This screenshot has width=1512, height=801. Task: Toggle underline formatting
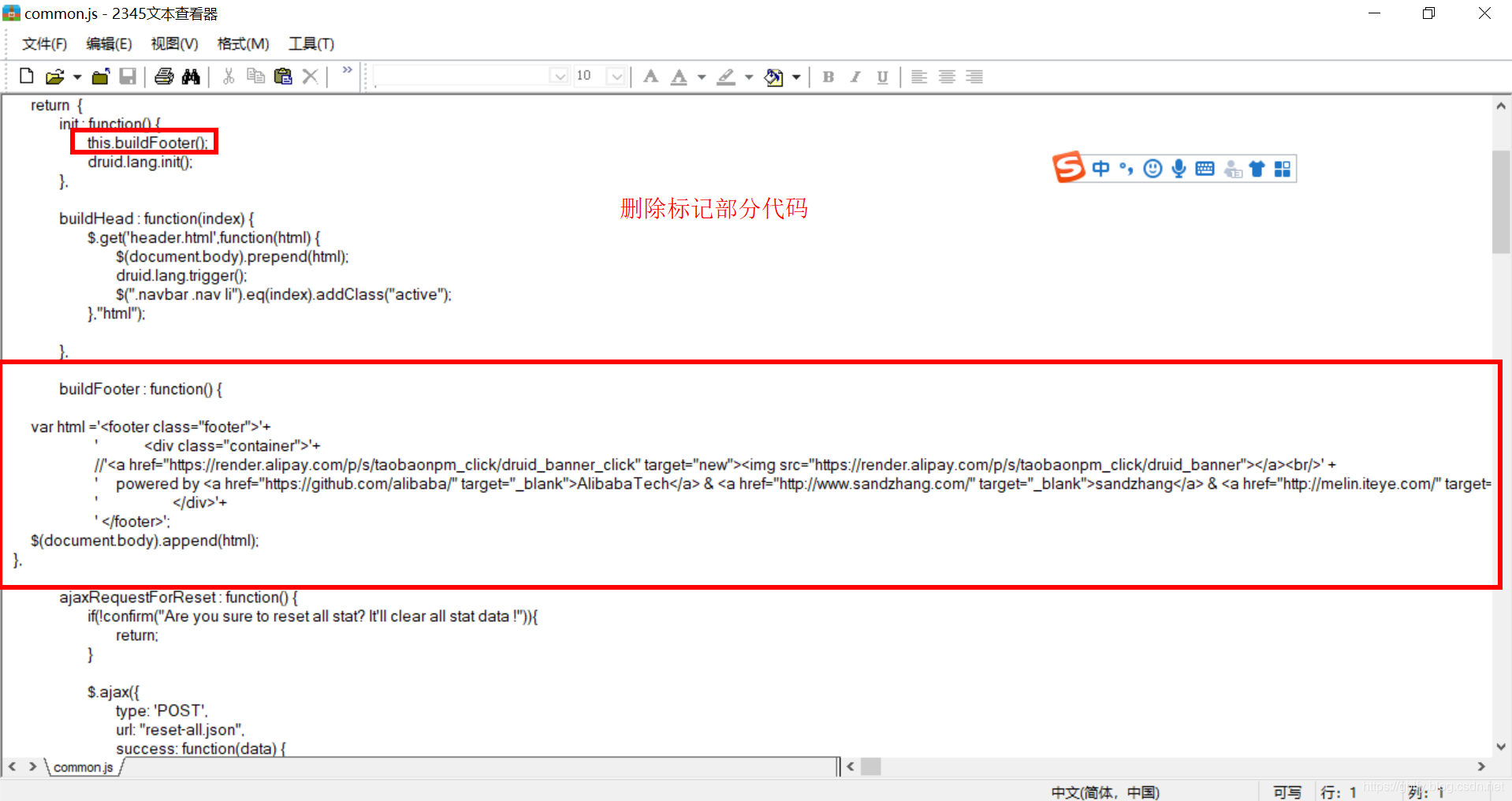pos(882,76)
